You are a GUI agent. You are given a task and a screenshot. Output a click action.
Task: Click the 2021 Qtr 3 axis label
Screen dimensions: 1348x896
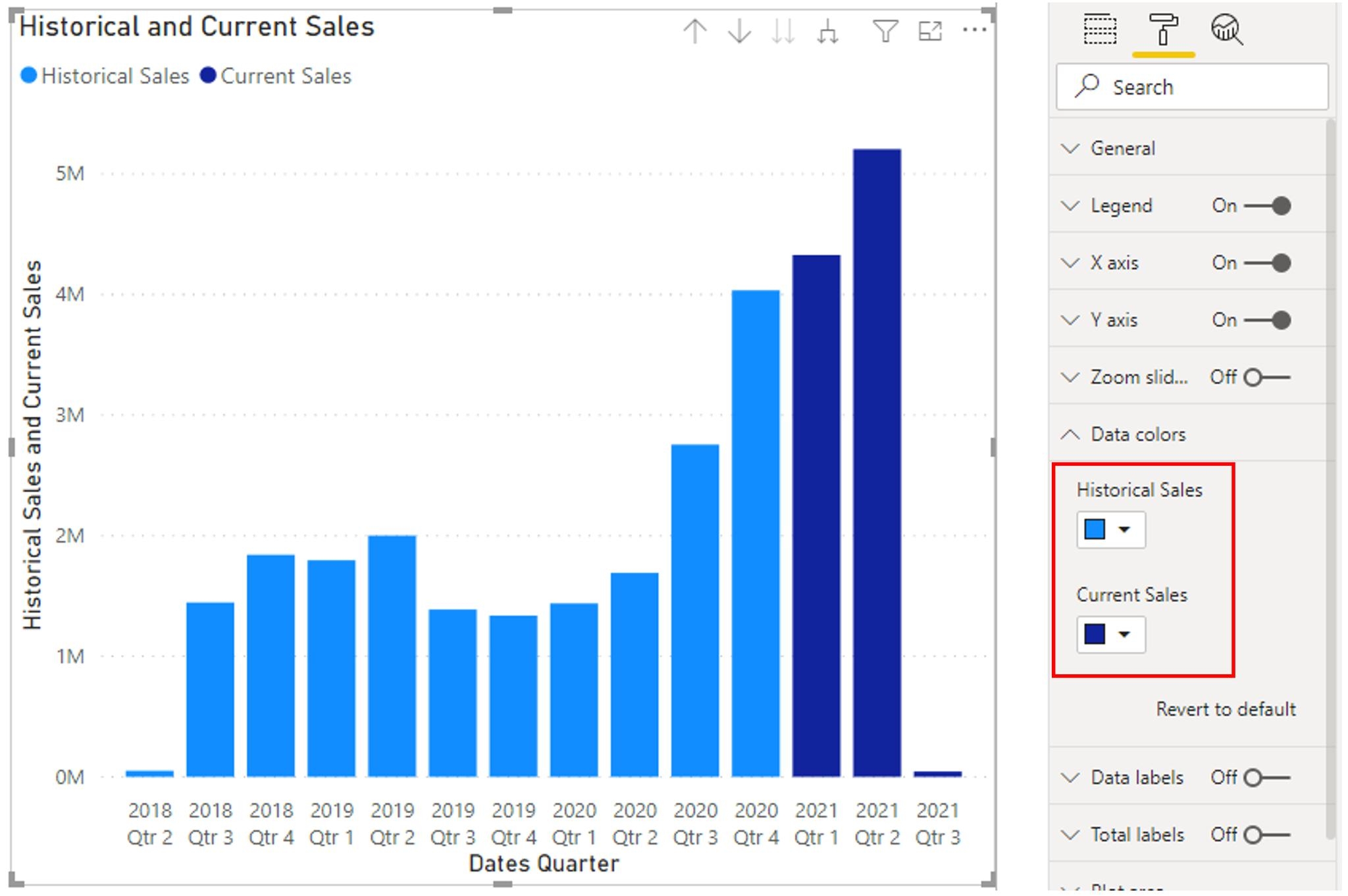[x=938, y=824]
